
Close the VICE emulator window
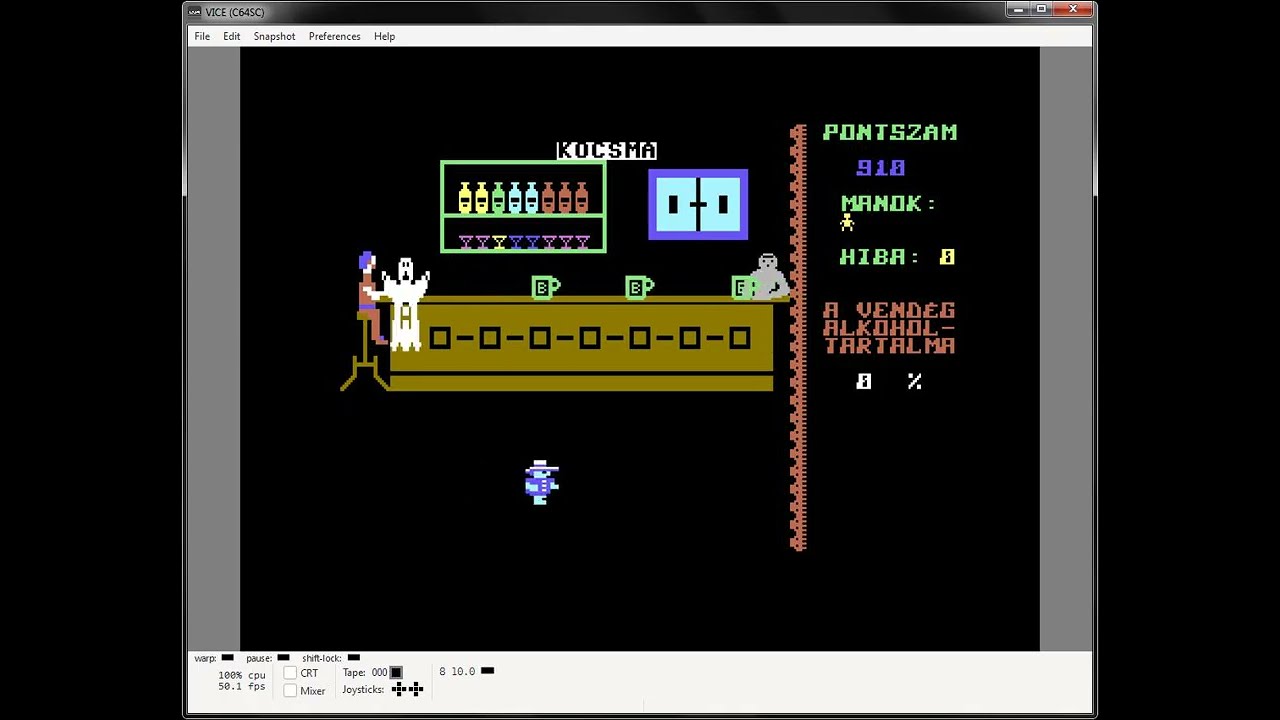point(1073,10)
